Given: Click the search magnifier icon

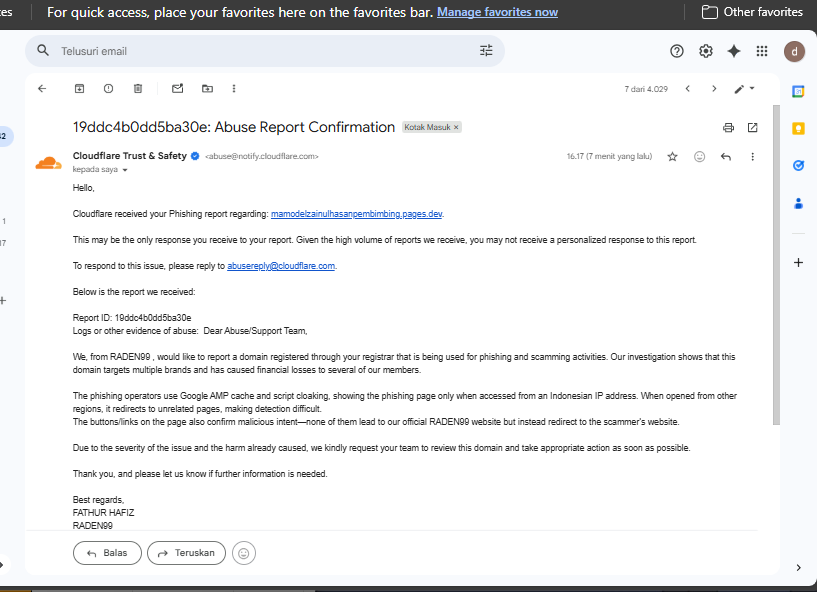Looking at the screenshot, I should click(43, 51).
